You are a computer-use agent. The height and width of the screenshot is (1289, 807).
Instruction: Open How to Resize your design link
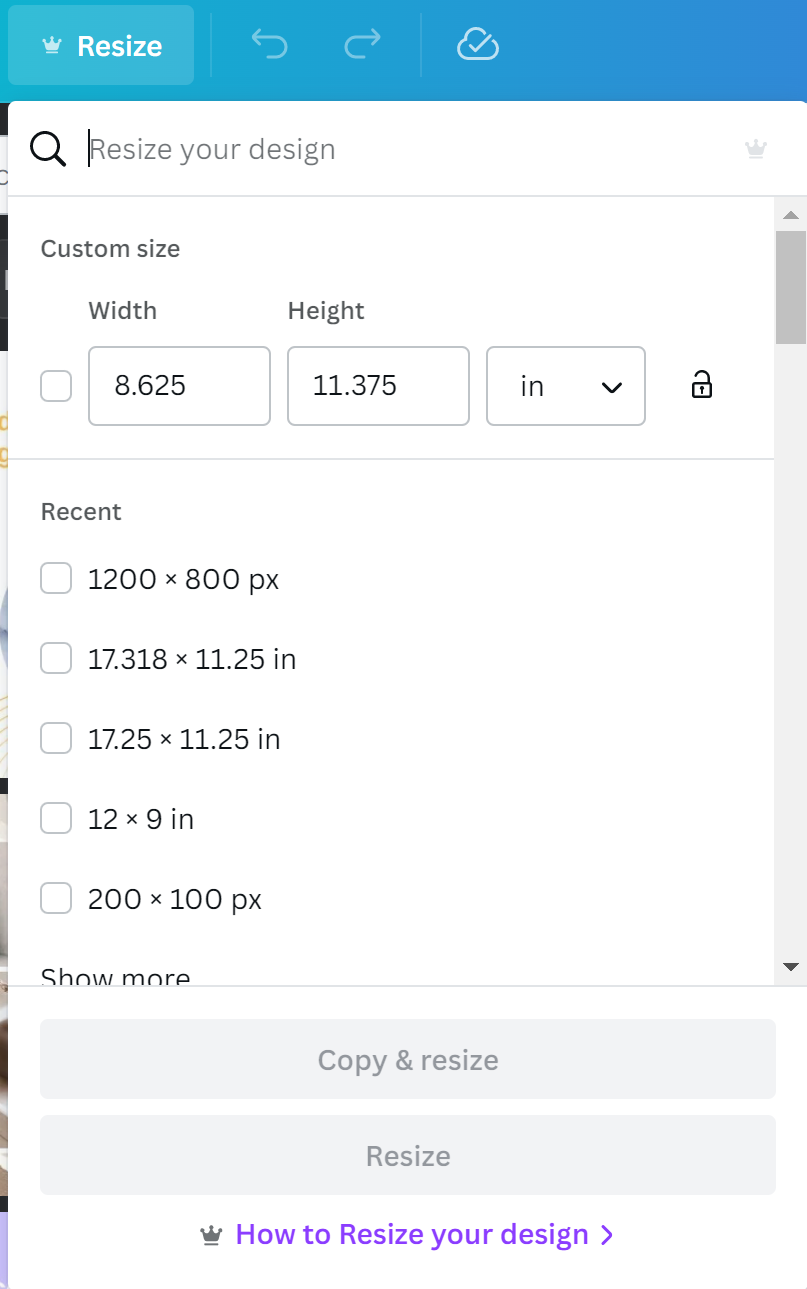tap(411, 1234)
